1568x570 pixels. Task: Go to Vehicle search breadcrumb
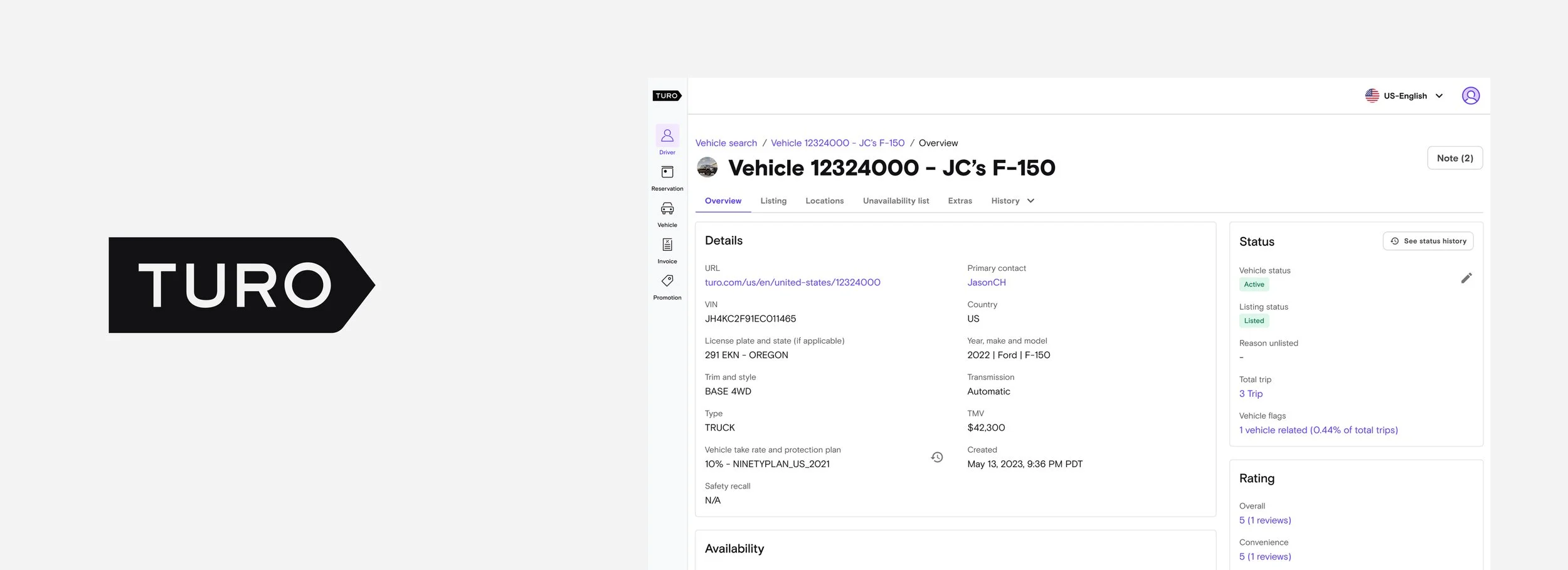tap(726, 143)
